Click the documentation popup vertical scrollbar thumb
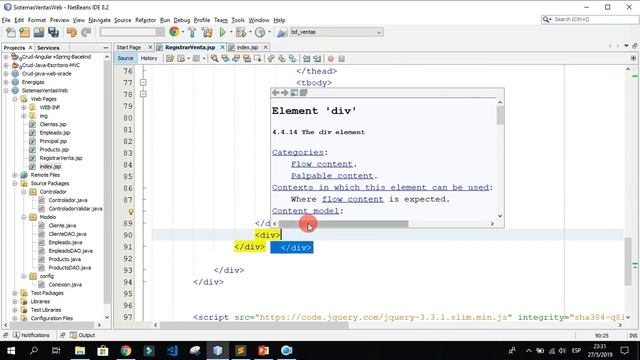640x360 pixels. point(500,116)
